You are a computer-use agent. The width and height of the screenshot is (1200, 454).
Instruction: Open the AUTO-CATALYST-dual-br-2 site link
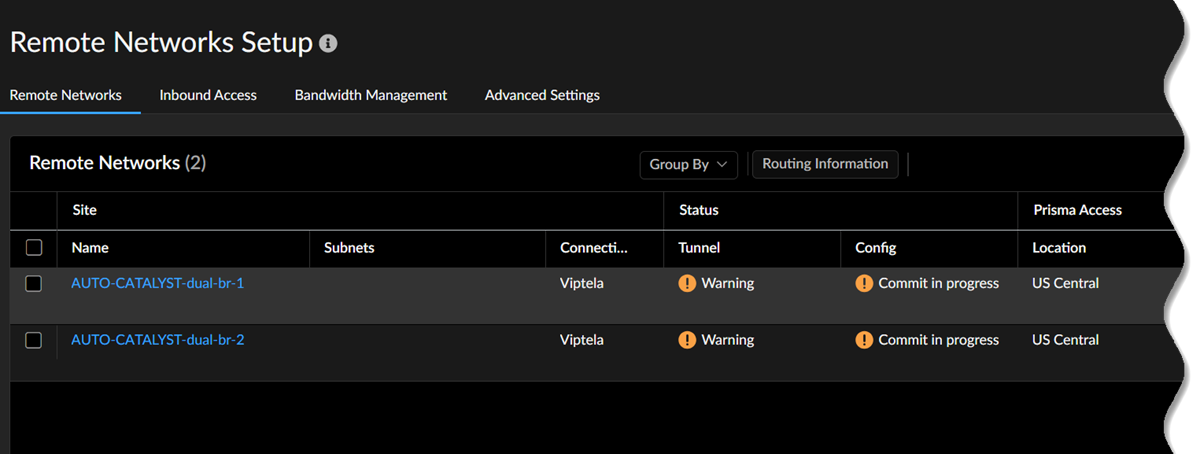(x=158, y=340)
